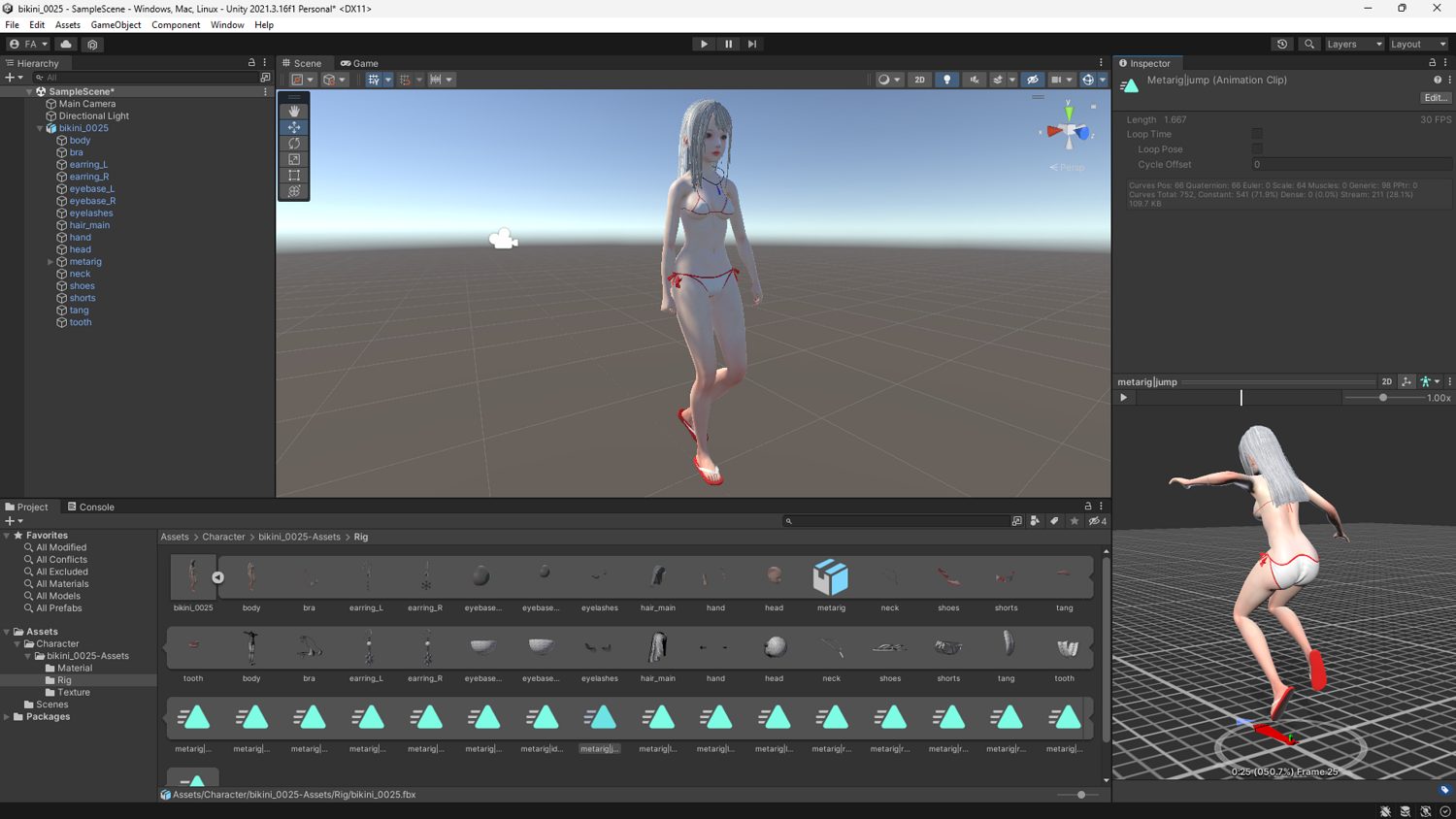The width and height of the screenshot is (1456, 819).
Task: Open the Project create plus menu
Action: click(14, 521)
